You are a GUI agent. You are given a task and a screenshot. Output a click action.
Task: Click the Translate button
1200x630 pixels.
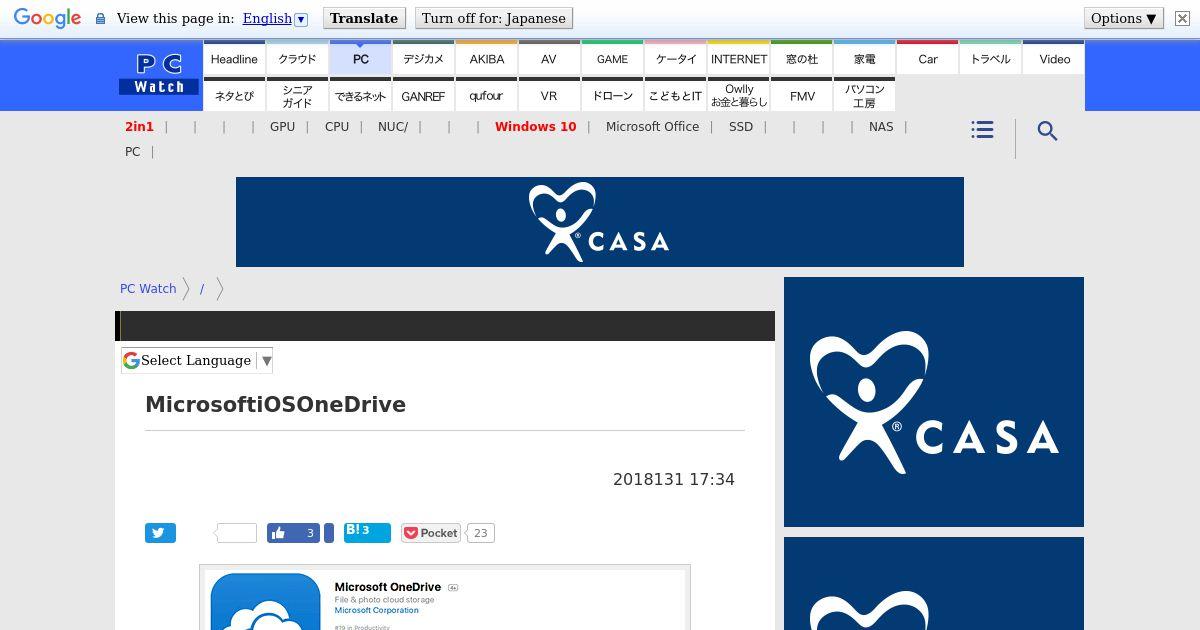click(x=364, y=18)
